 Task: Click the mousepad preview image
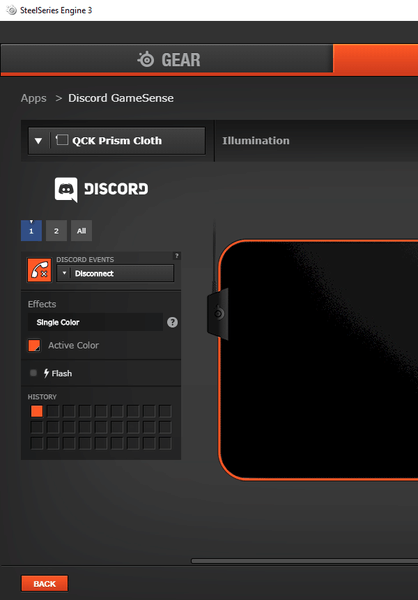tap(318, 360)
